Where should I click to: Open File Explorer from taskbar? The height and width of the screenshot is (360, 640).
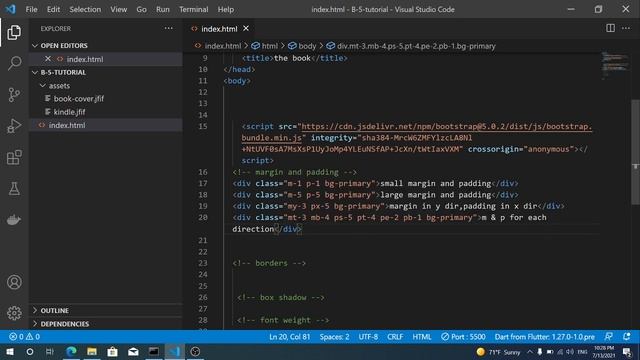pyautogui.click(x=92, y=351)
